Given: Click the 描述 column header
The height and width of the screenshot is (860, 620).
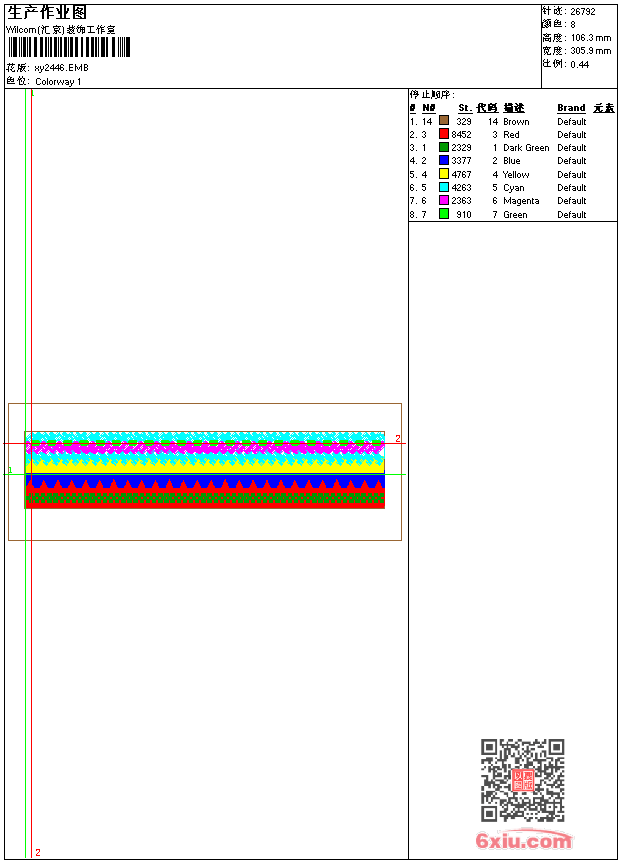Looking at the screenshot, I should [514, 108].
